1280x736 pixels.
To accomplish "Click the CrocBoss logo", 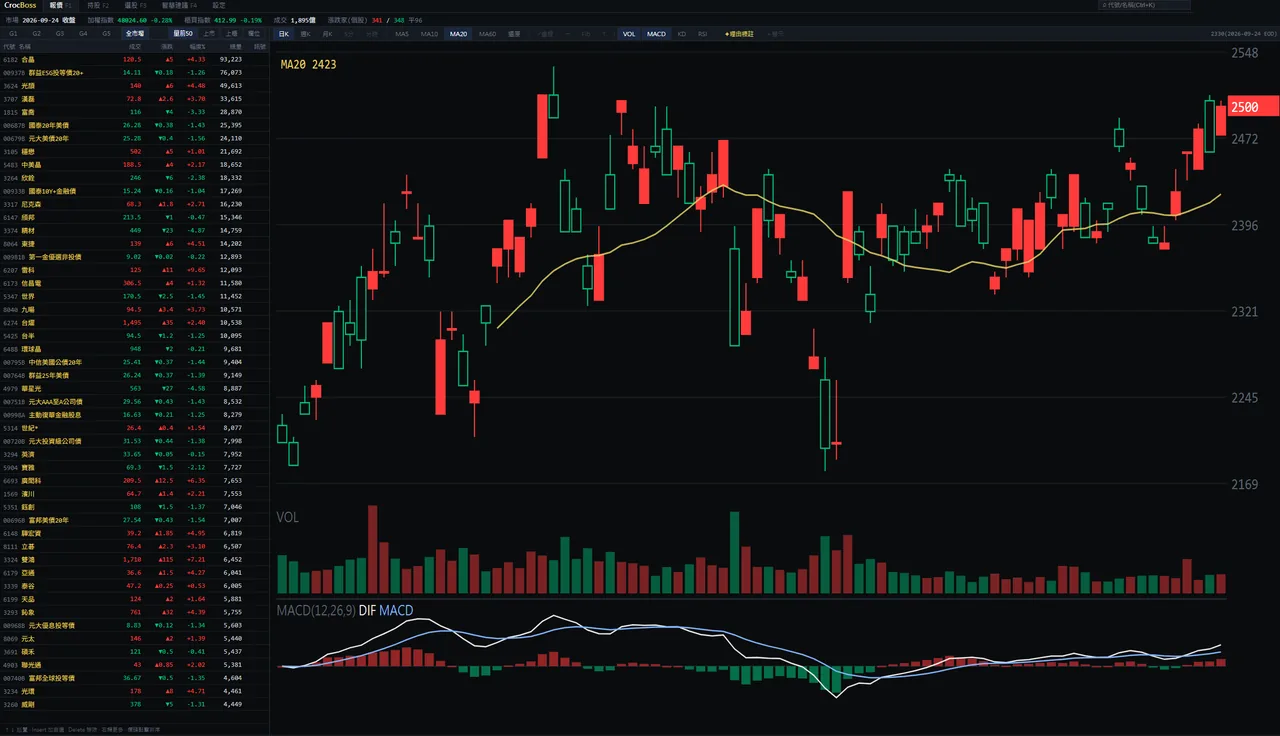I will coord(22,5).
